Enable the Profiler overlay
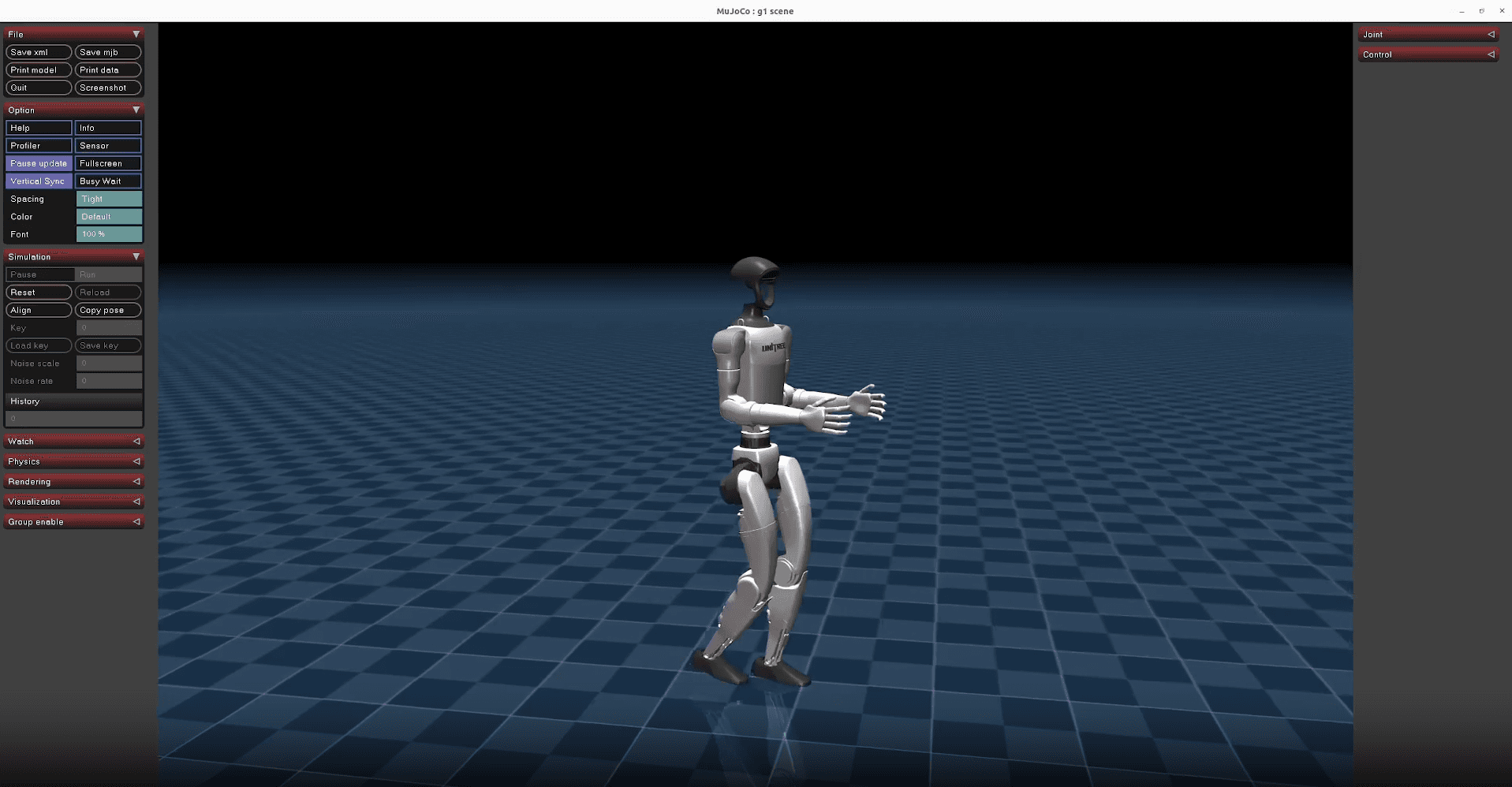This screenshot has width=1512, height=787. coord(39,146)
